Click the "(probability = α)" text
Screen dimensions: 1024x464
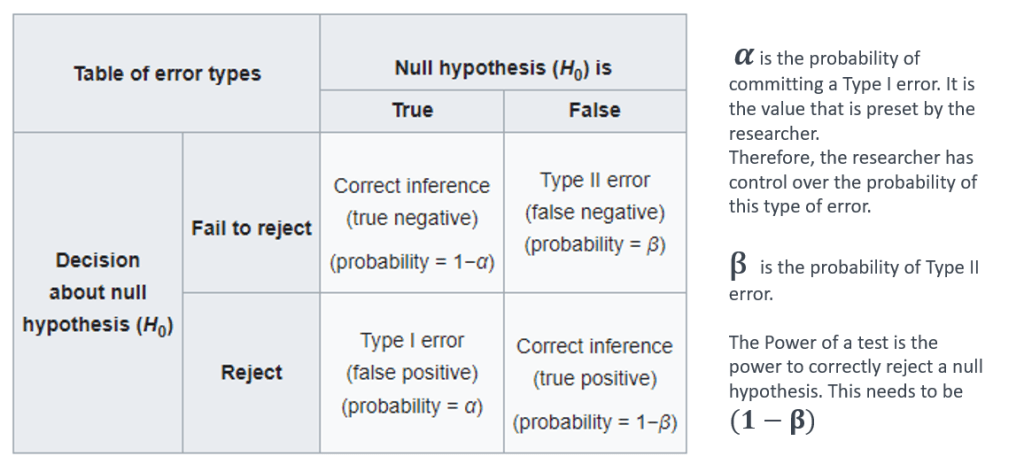[412, 406]
